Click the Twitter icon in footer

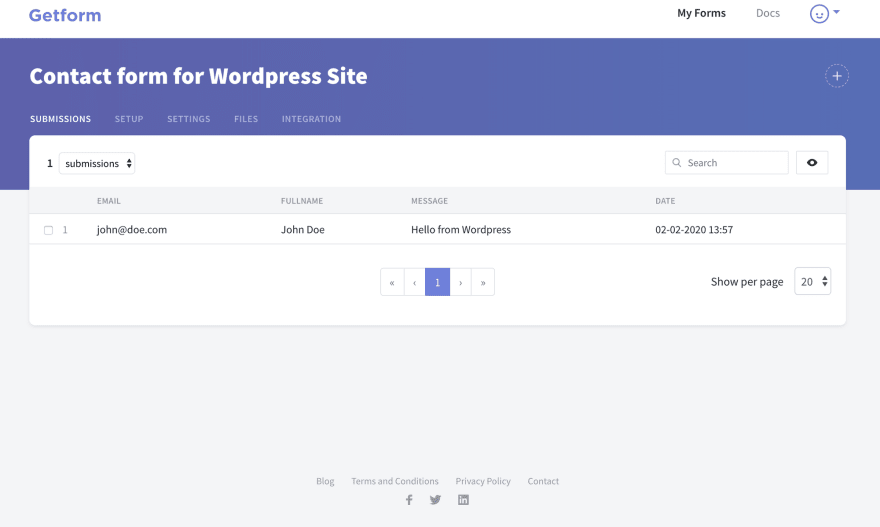[x=436, y=499]
